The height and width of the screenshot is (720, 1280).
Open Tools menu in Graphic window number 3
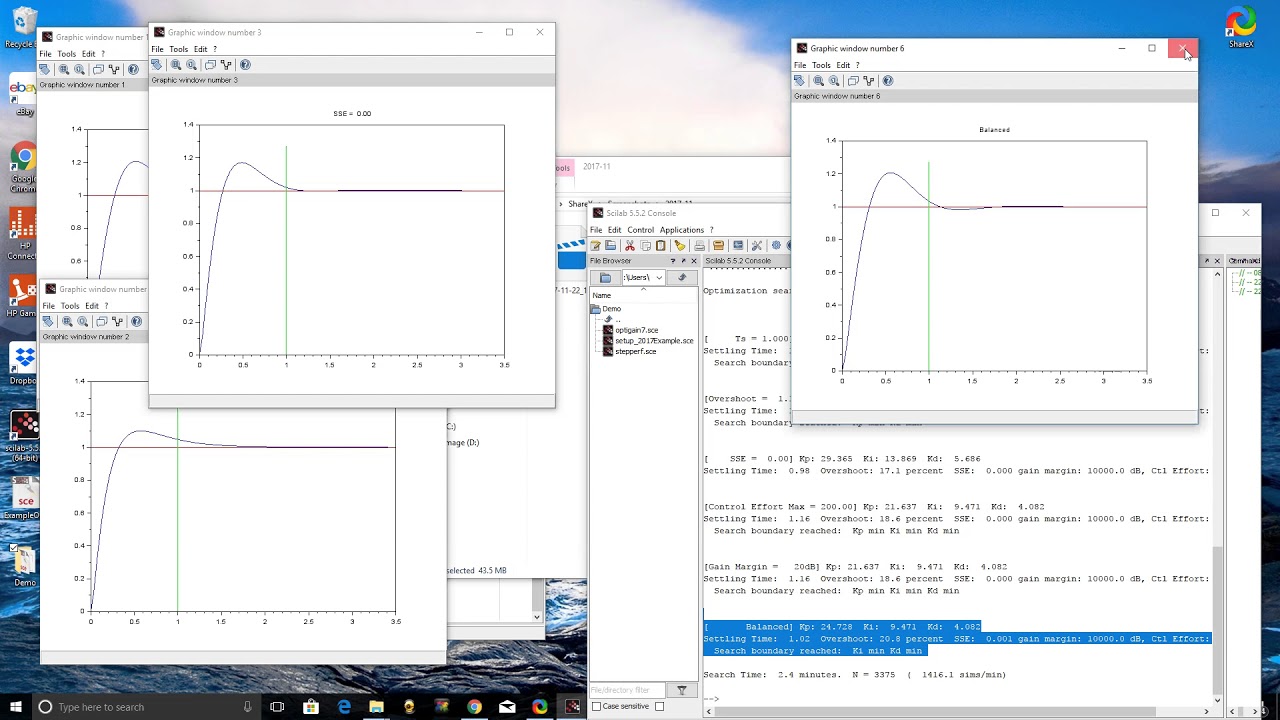[x=178, y=49]
